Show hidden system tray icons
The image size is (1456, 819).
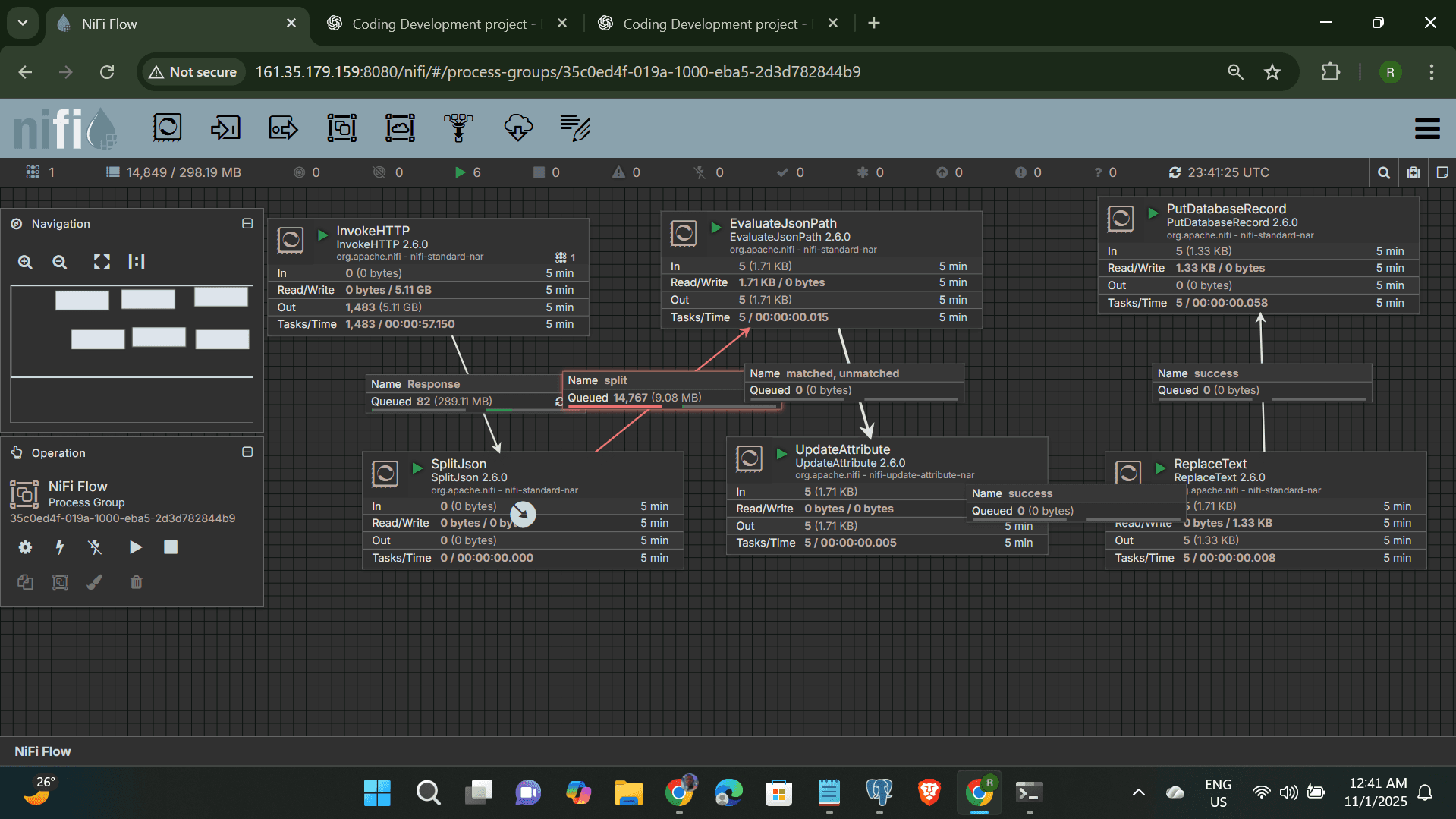click(x=1139, y=792)
